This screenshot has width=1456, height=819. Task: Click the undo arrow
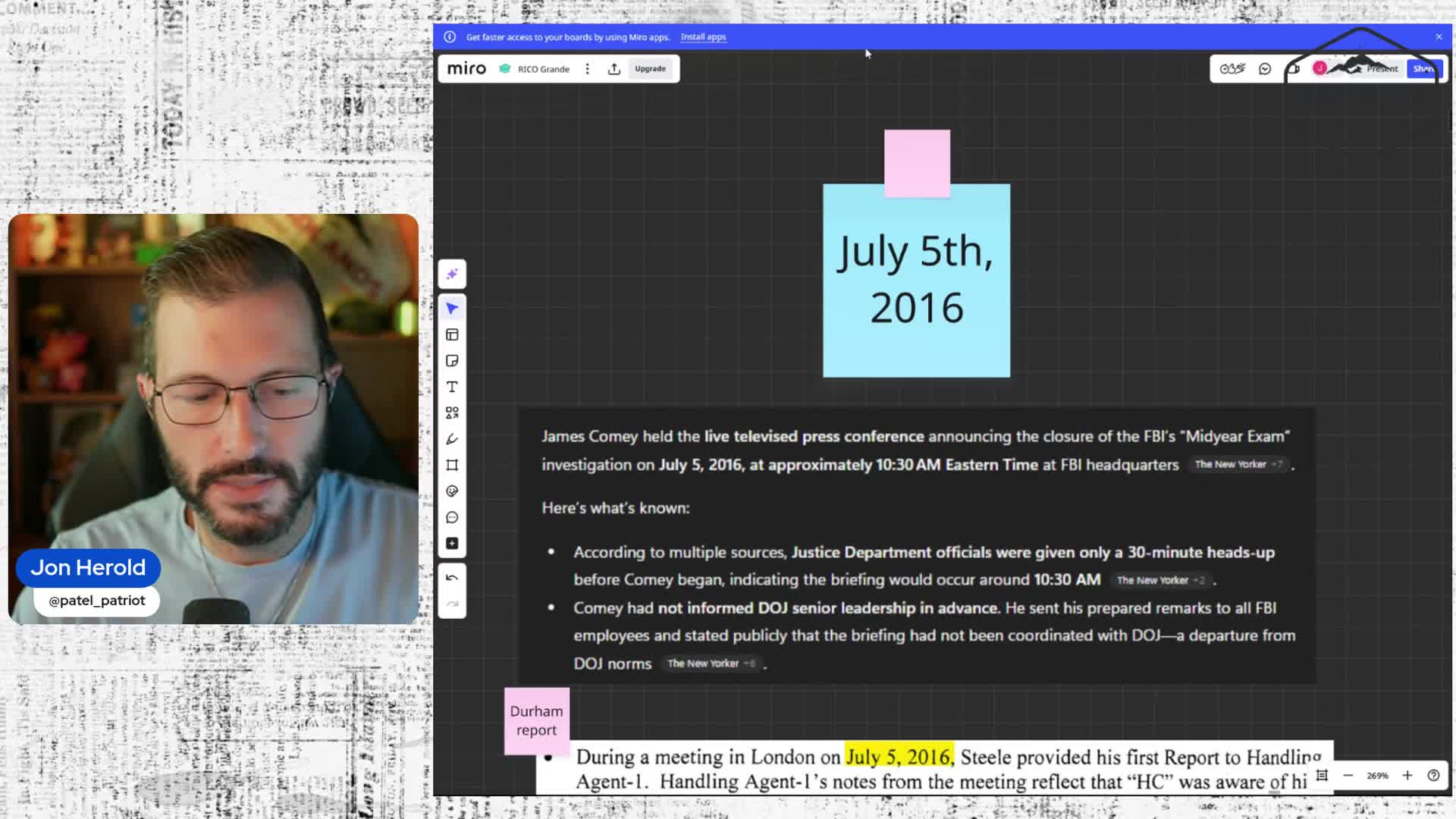click(x=452, y=578)
